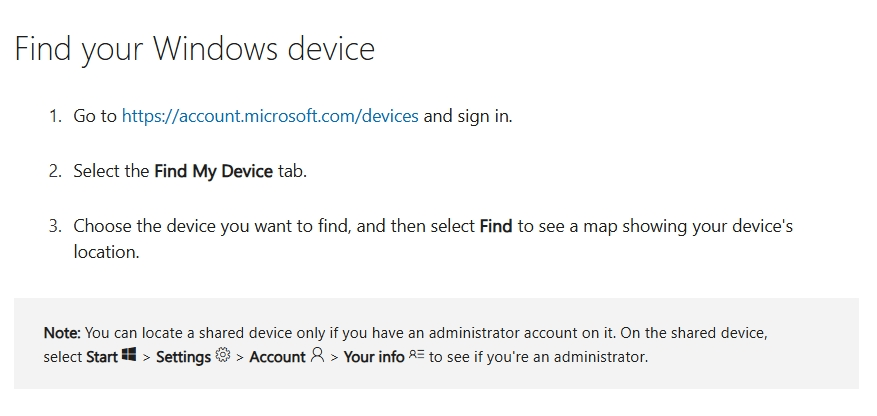Screen dimensions: 877x416
Task: Click the Account person icon
Action: [318, 356]
